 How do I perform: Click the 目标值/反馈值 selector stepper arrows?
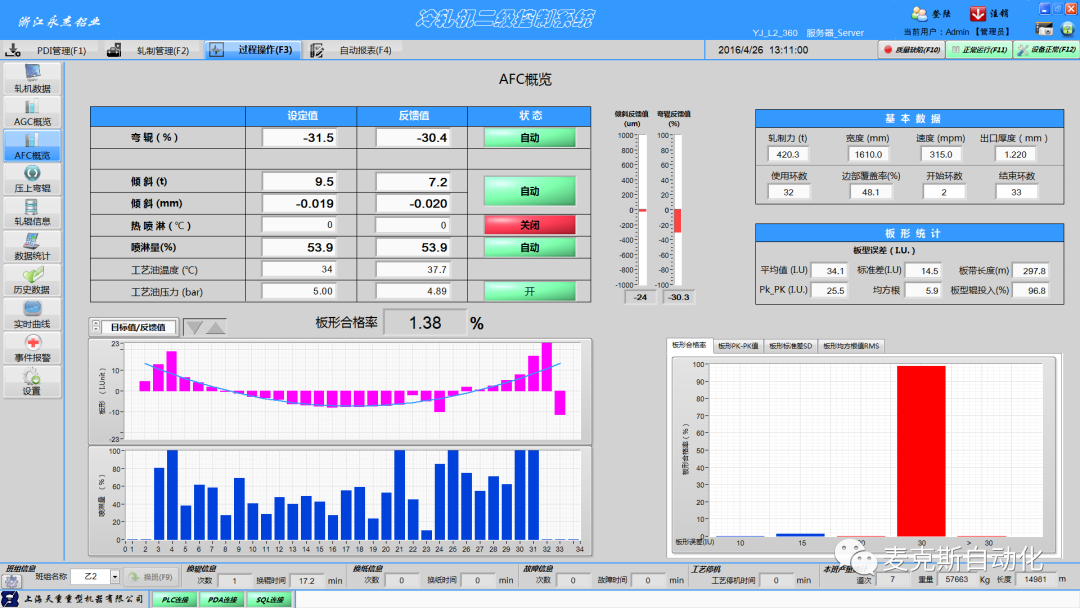pos(96,327)
